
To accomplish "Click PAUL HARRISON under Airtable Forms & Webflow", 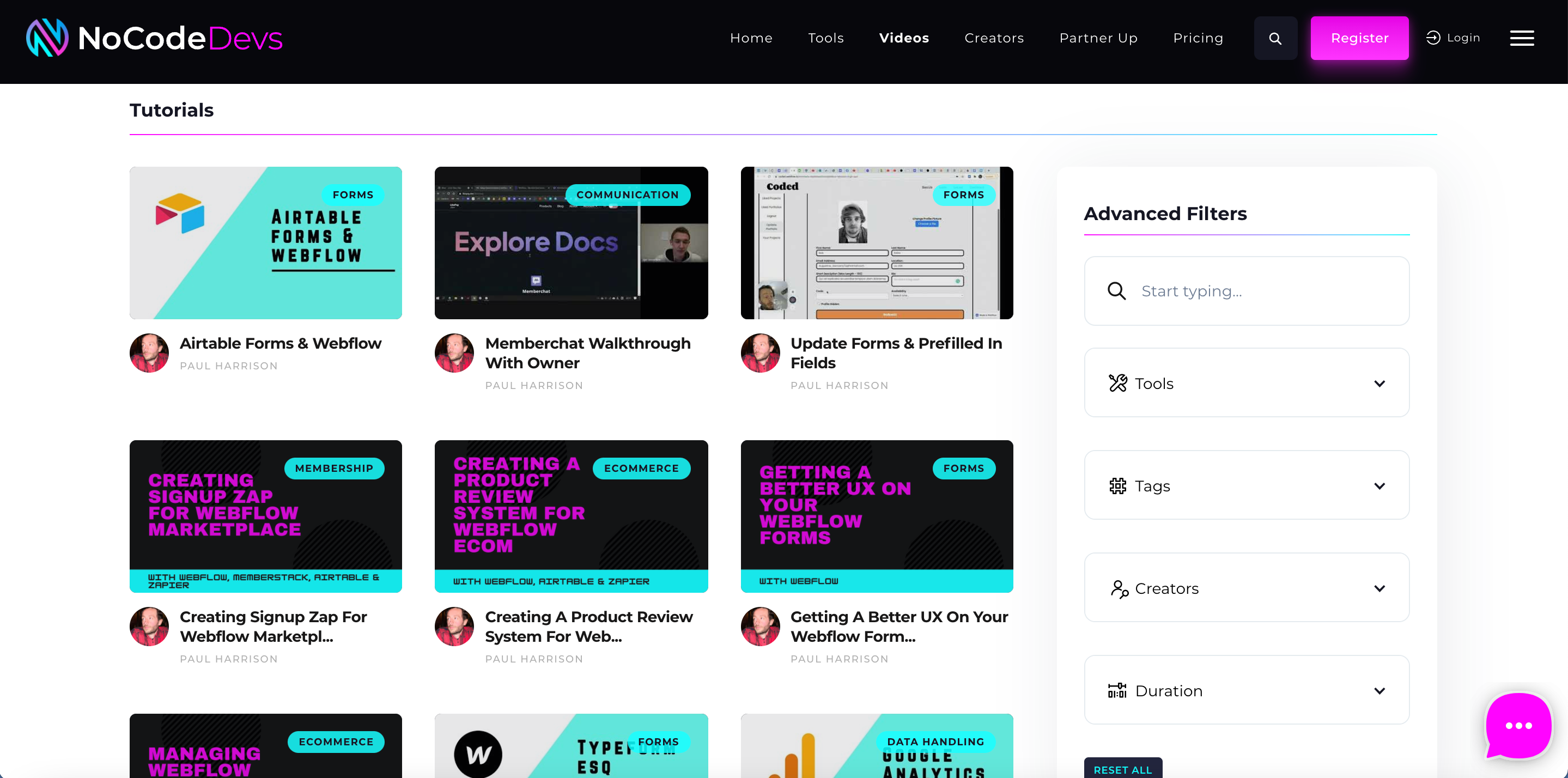I will pyautogui.click(x=229, y=366).
